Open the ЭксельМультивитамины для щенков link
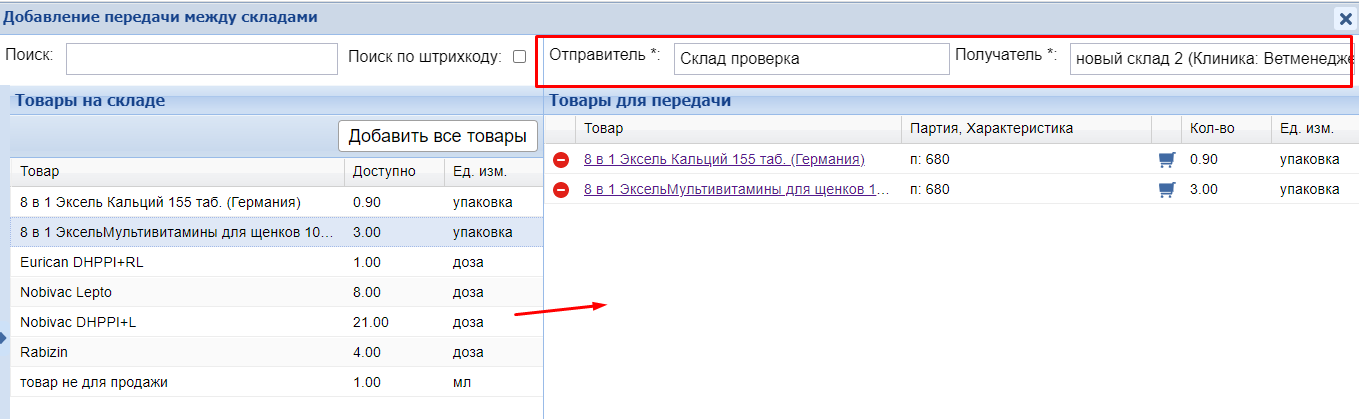Viewport: 1359px width, 419px height. point(735,189)
